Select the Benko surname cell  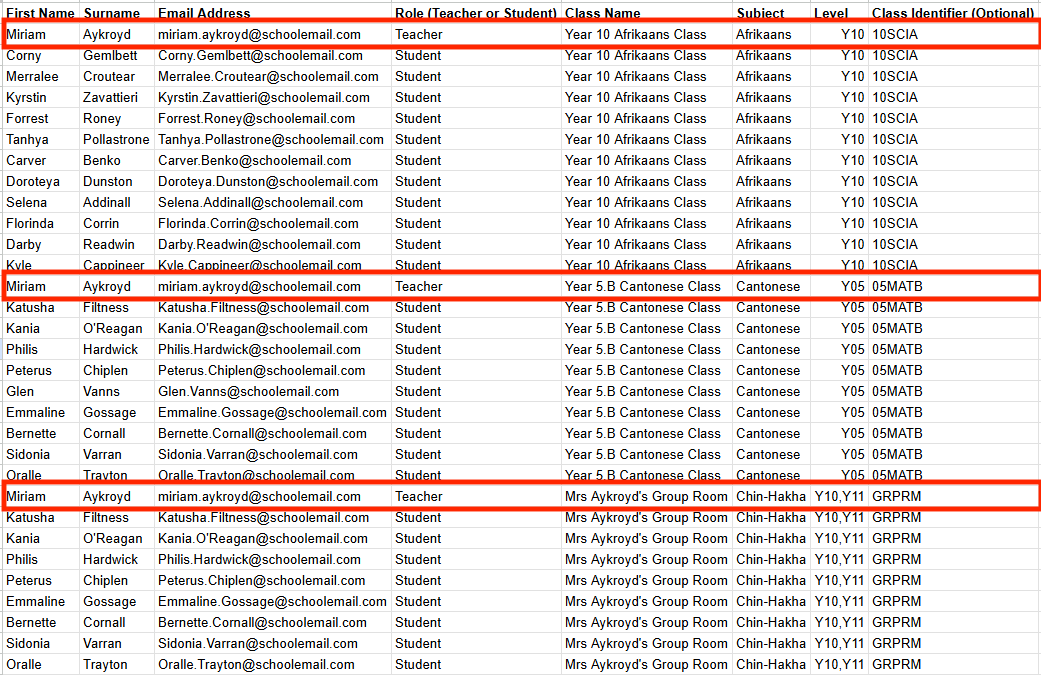click(x=116, y=161)
